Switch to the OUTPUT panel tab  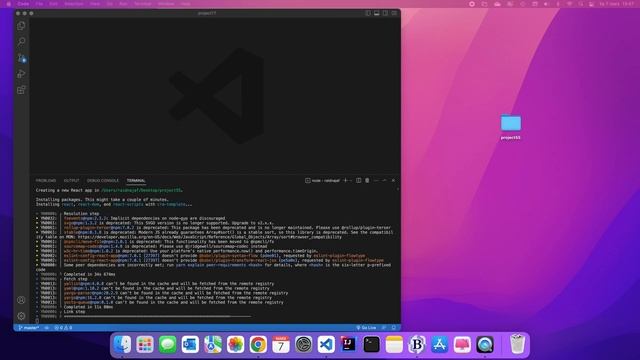click(71, 180)
